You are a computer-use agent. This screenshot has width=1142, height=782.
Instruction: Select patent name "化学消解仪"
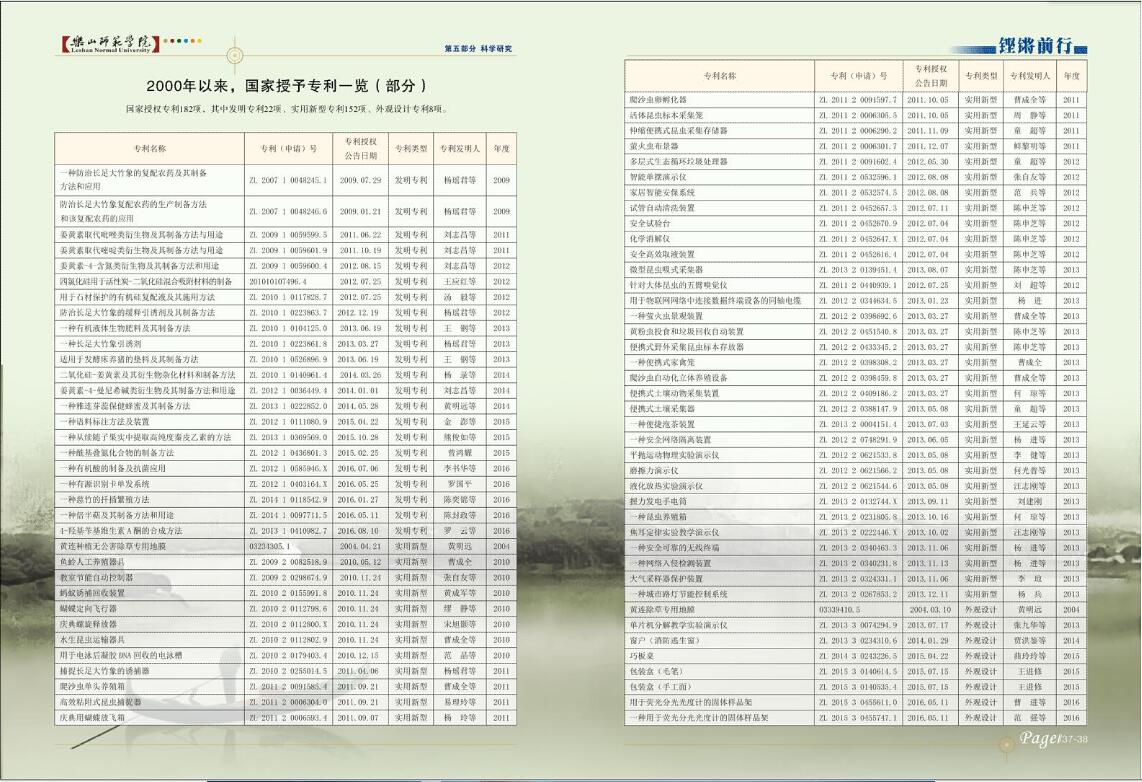650,239
